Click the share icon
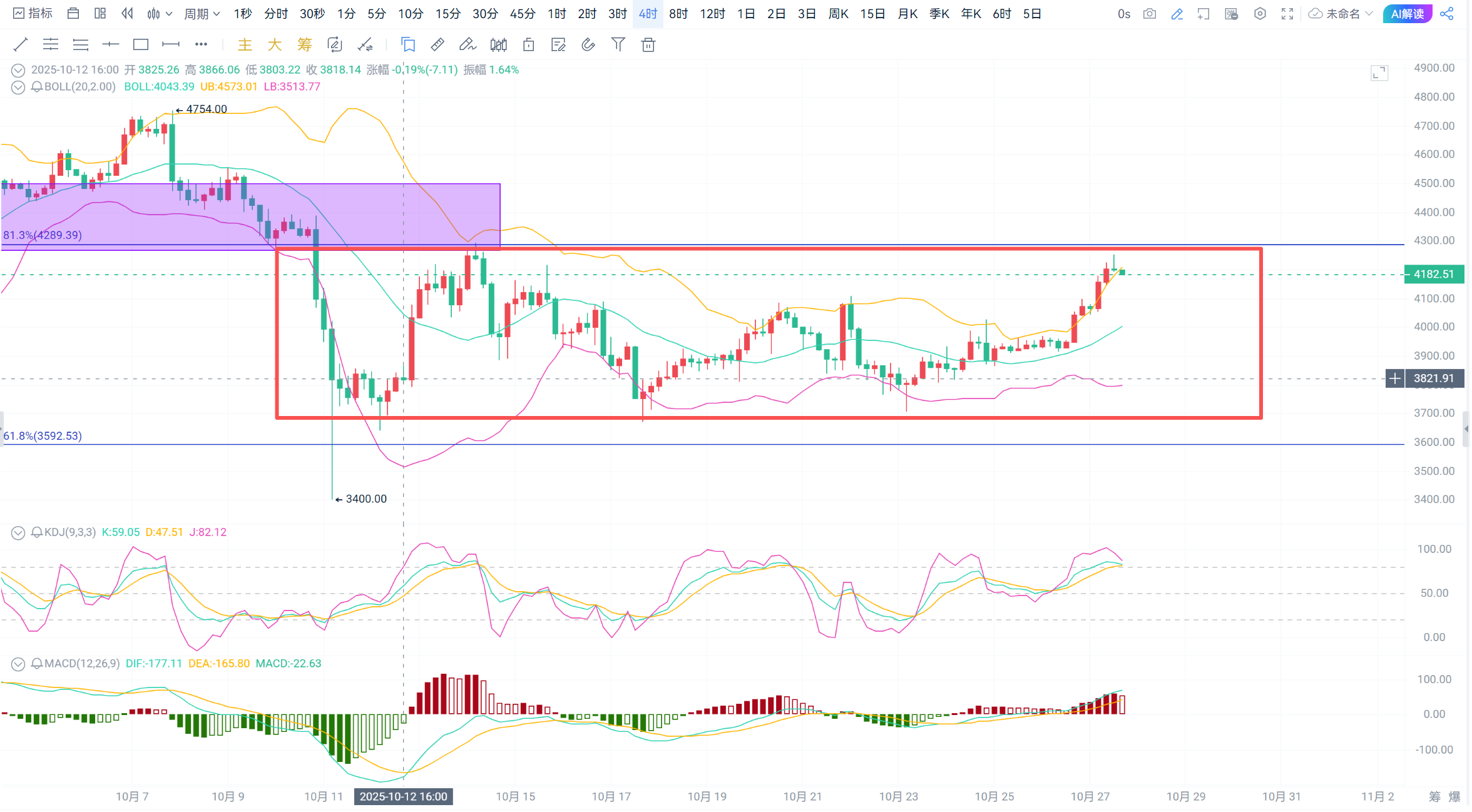Image resolution: width=1472 pixels, height=812 pixels. 1447,14
